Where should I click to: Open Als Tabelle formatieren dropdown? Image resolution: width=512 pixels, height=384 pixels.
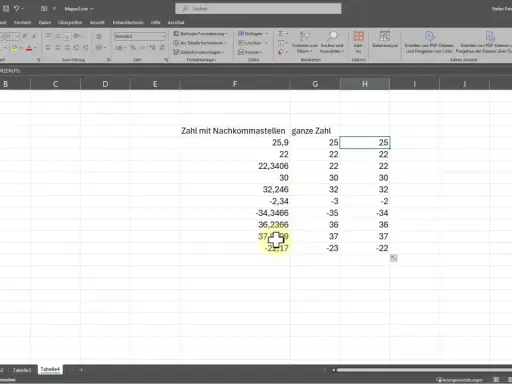[x=200, y=43]
